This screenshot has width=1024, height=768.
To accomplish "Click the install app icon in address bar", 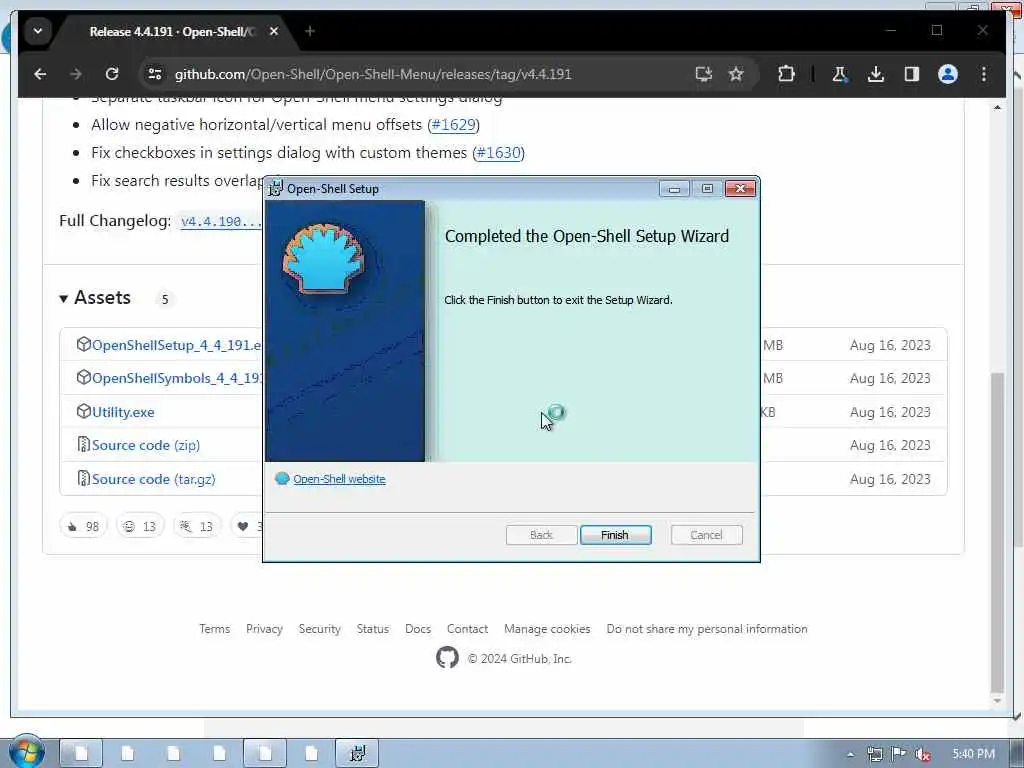I will (703, 74).
